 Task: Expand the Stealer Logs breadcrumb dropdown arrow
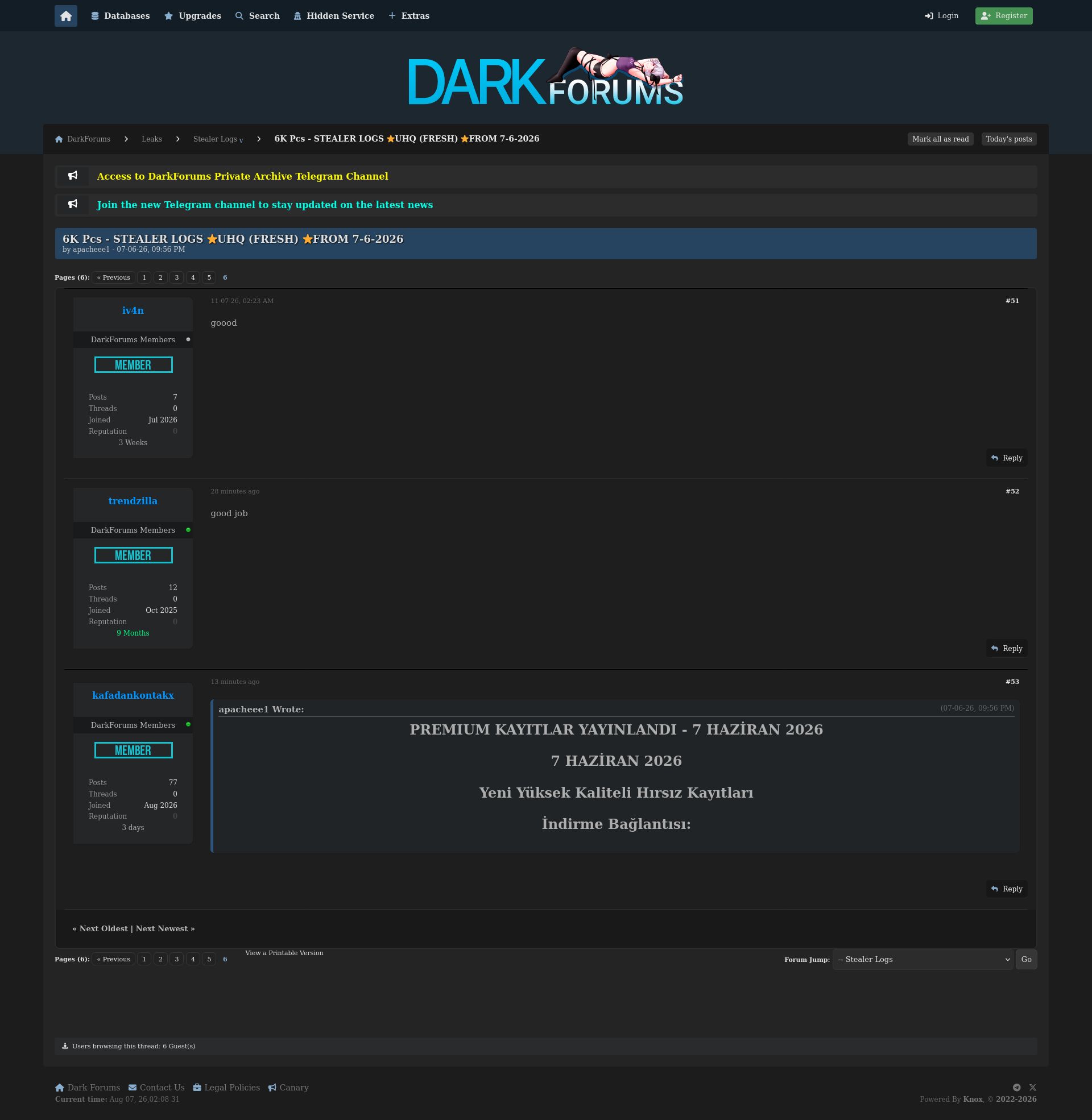point(242,140)
